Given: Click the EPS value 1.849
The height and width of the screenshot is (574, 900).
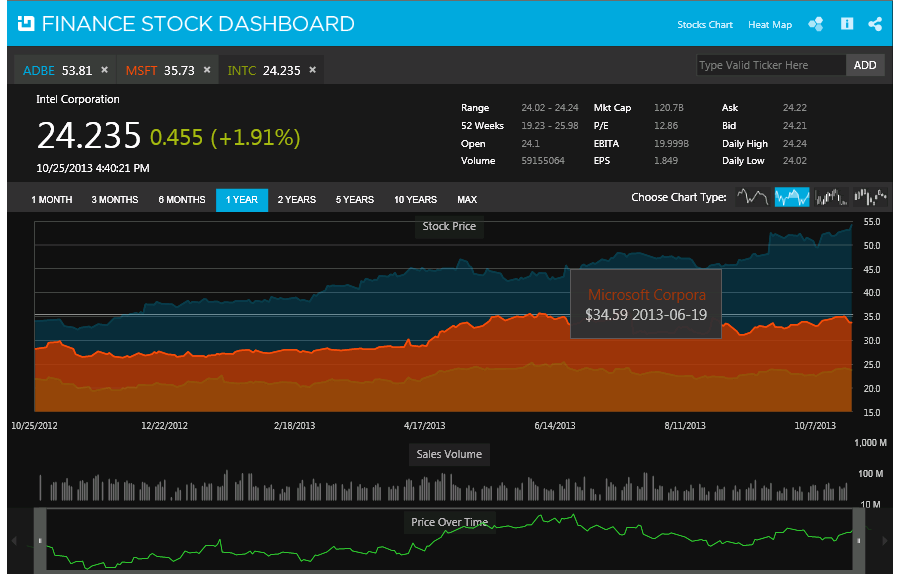Looking at the screenshot, I should click(666, 161).
